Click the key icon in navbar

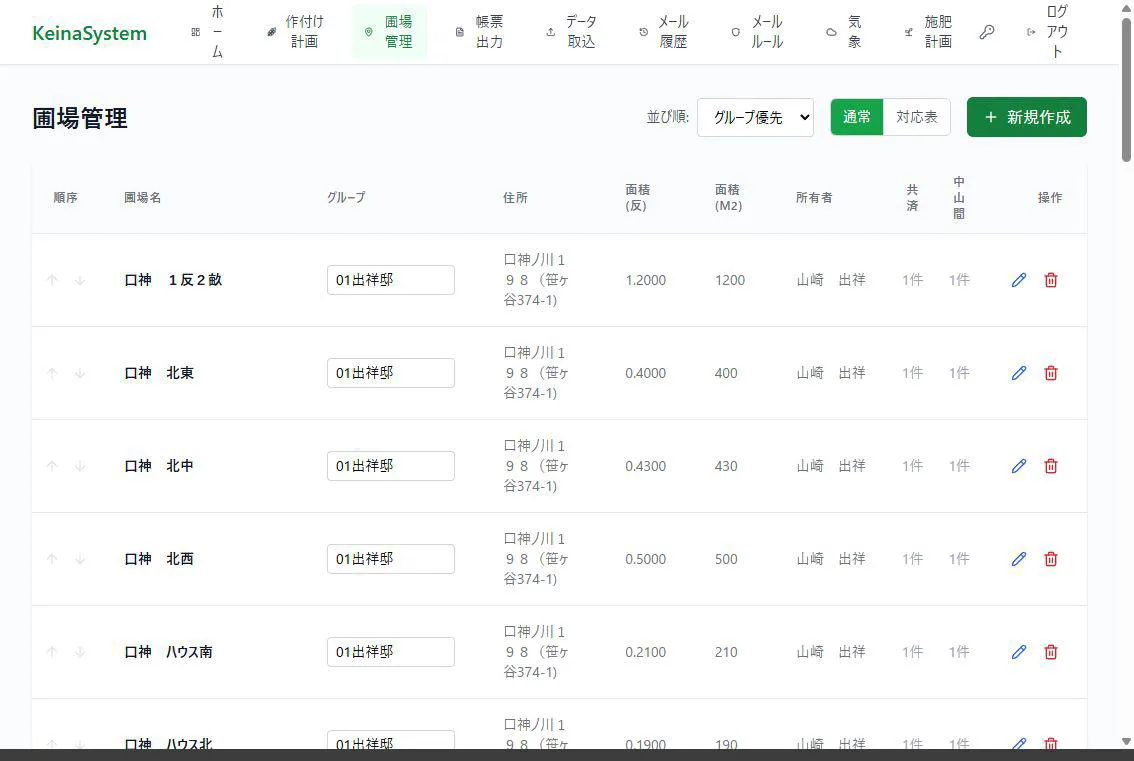pos(986,32)
